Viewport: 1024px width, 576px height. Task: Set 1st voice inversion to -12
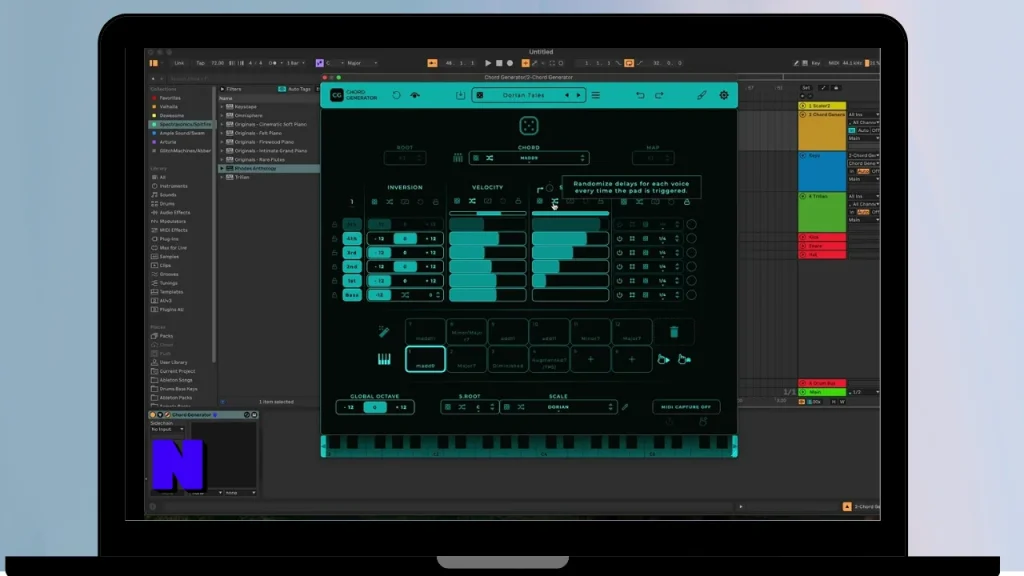(379, 281)
